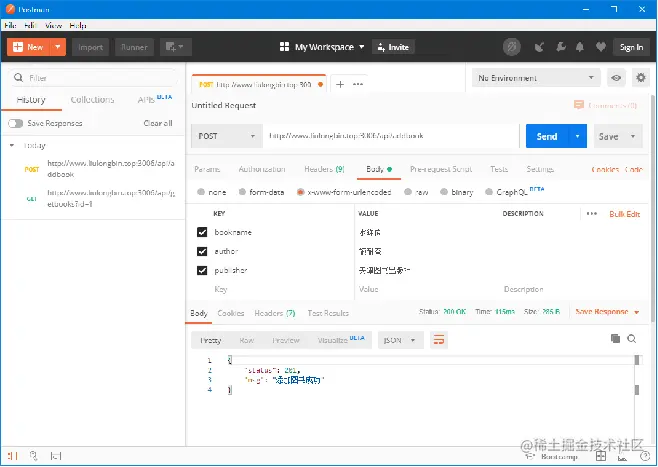
Task: Open tab options three-dots beside plus
Action: pyautogui.click(x=358, y=84)
